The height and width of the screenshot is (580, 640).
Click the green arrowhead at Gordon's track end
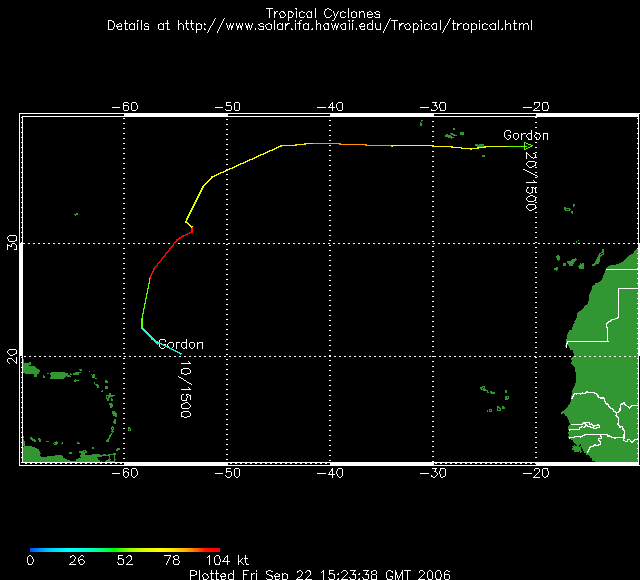pyautogui.click(x=528, y=147)
